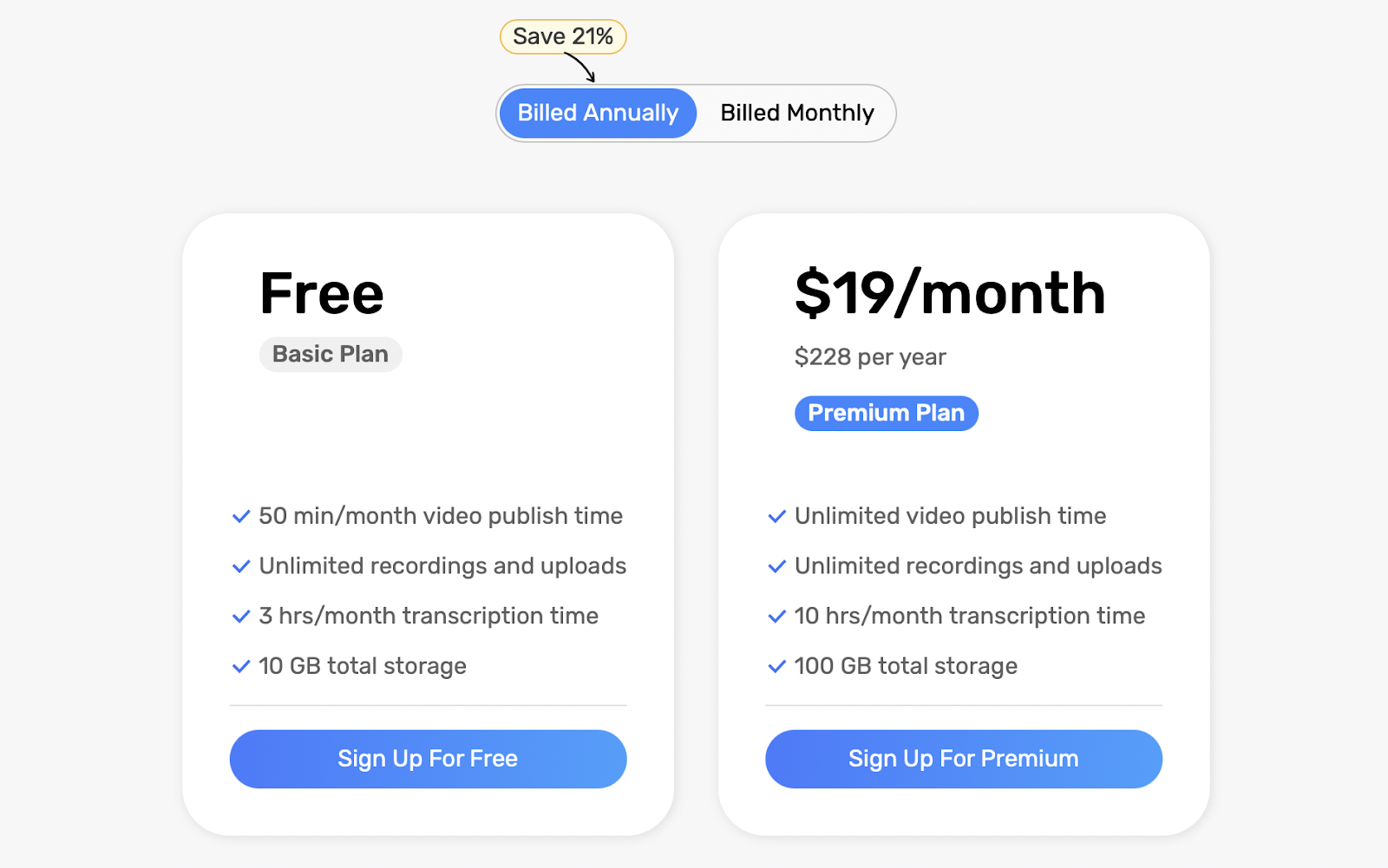1388x868 pixels.
Task: Click checkmark beside Unlimited video publish time
Action: (x=777, y=517)
